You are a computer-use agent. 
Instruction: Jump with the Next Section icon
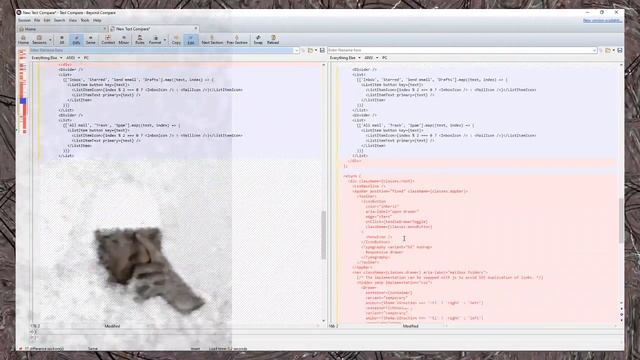point(212,40)
